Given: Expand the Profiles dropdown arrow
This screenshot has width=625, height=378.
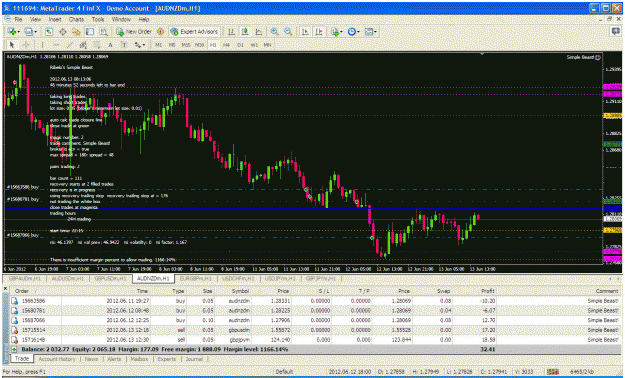Looking at the screenshot, I should 35,32.
